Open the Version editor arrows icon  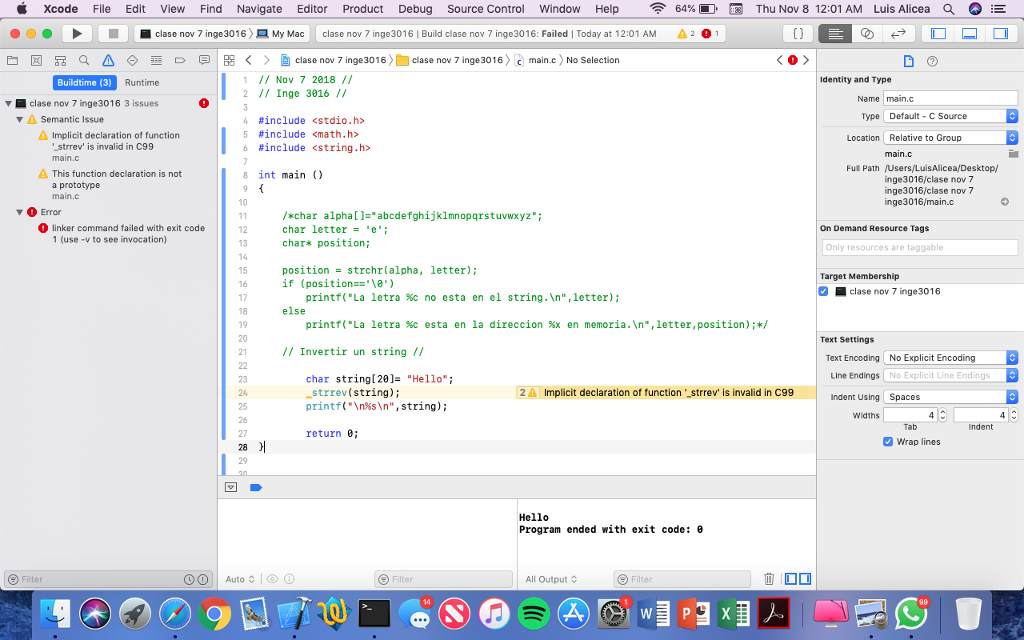tap(898, 33)
